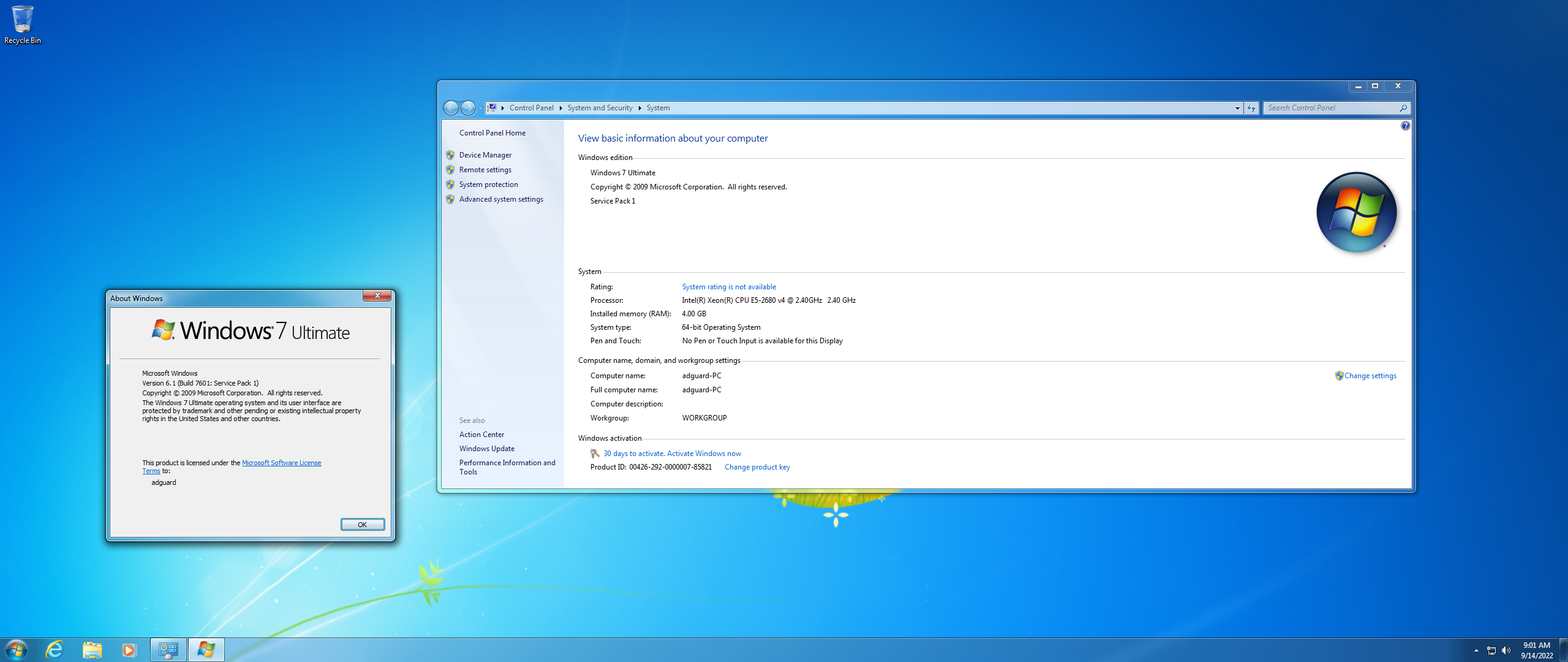
Task: Click the 'adguard-PC' computer name value
Action: [x=702, y=376]
